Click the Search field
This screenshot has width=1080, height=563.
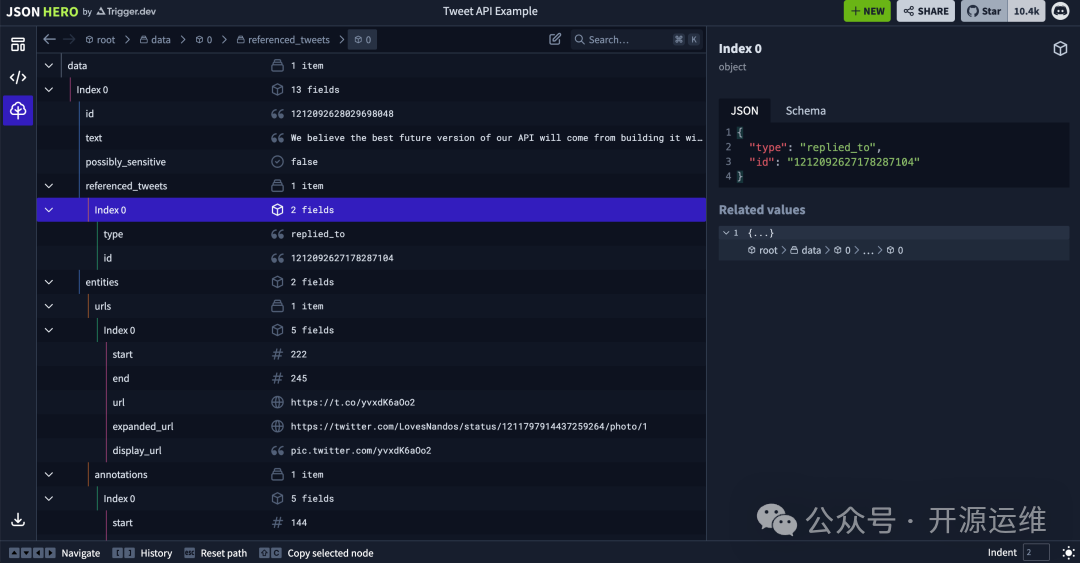click(637, 40)
